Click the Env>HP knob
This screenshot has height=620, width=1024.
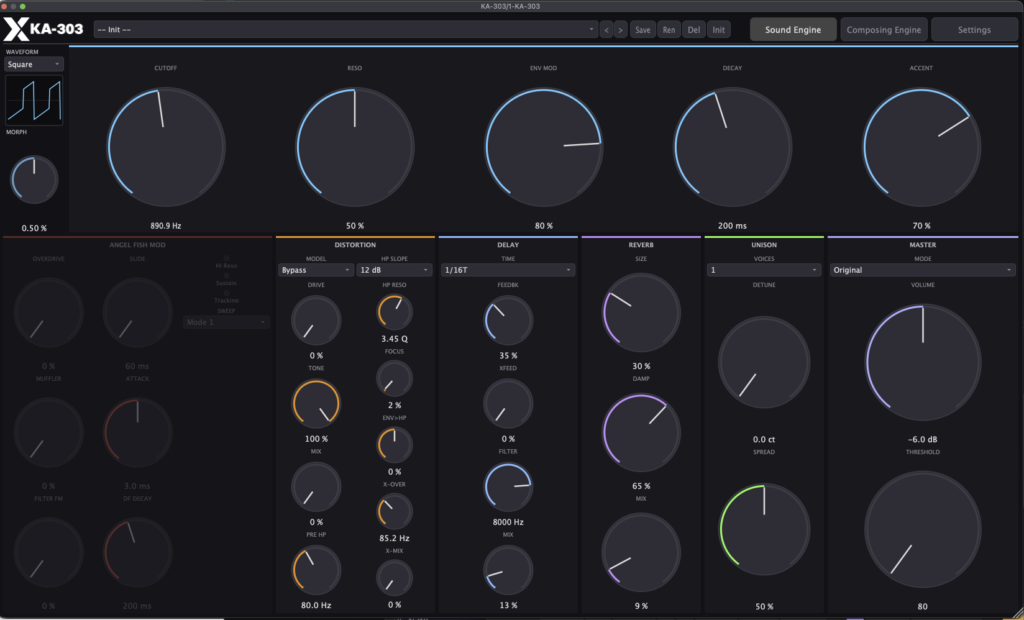click(x=394, y=445)
